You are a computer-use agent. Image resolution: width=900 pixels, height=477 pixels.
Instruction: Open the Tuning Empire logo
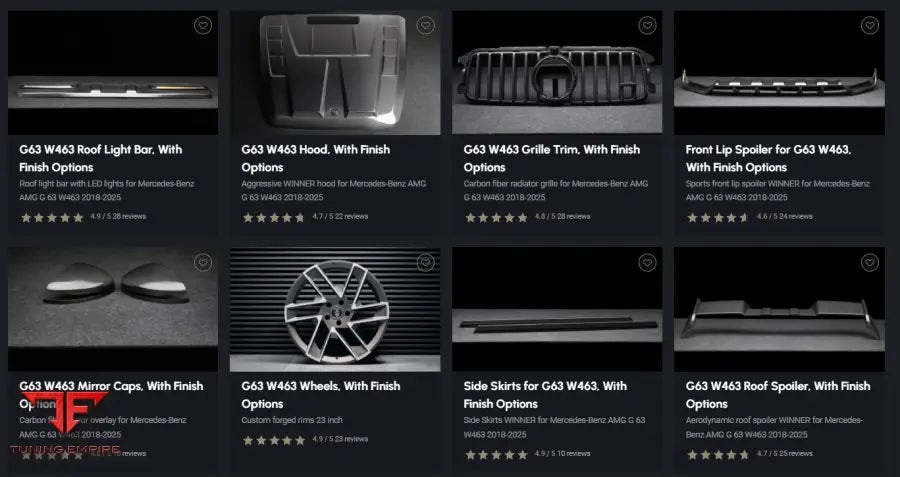[x=65, y=424]
